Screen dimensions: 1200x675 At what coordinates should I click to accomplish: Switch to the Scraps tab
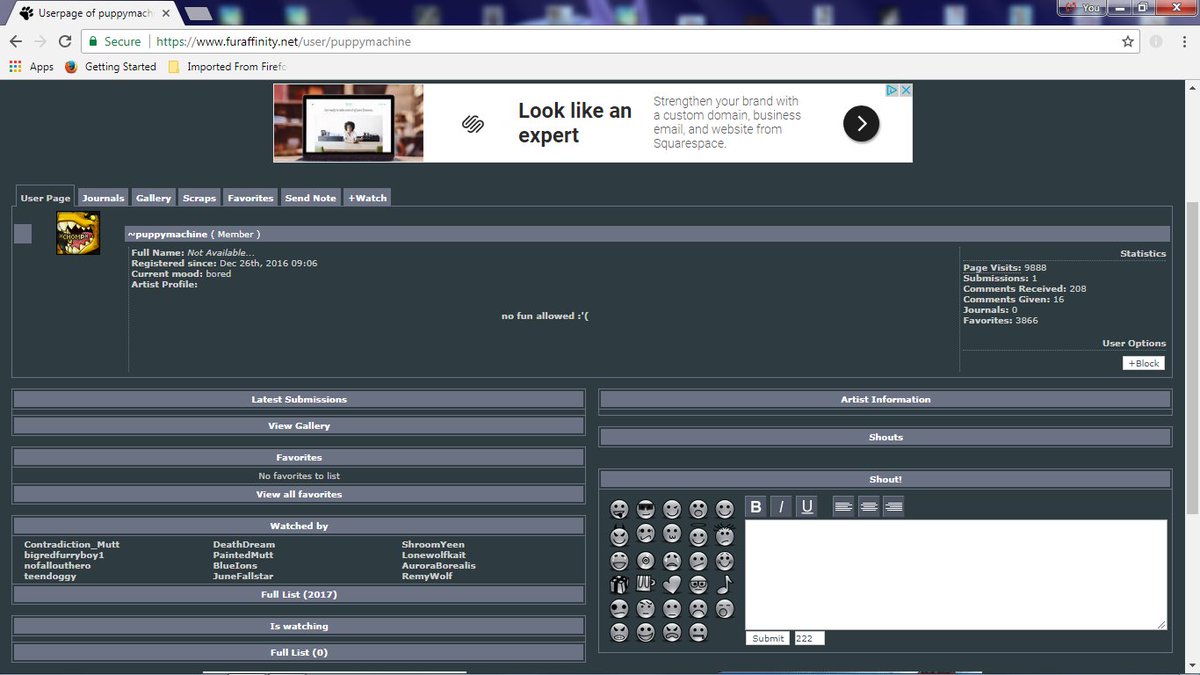tap(199, 198)
